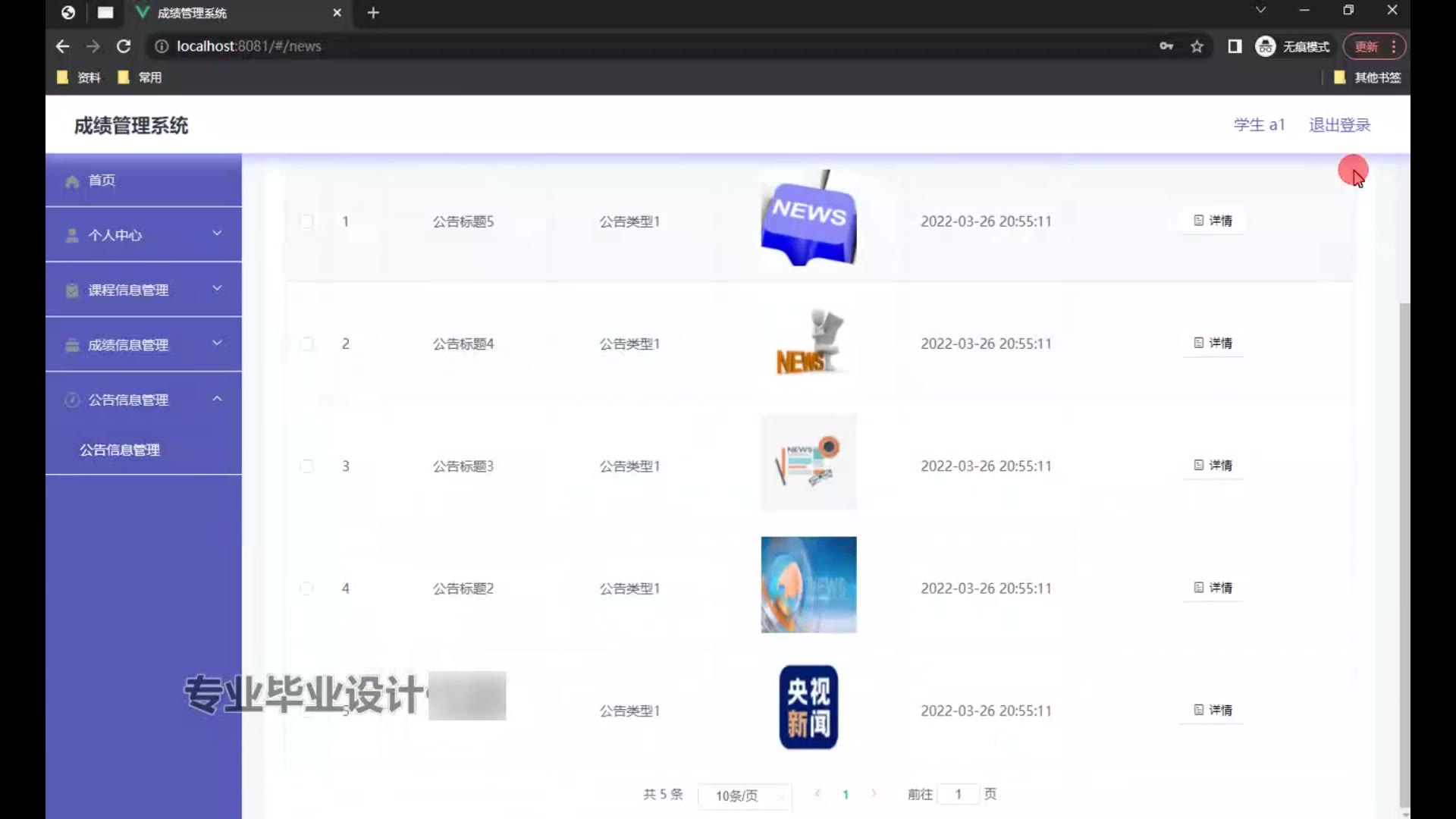Image resolution: width=1456 pixels, height=819 pixels.
Task: Bookmark this page with the star icon
Action: (x=1197, y=46)
